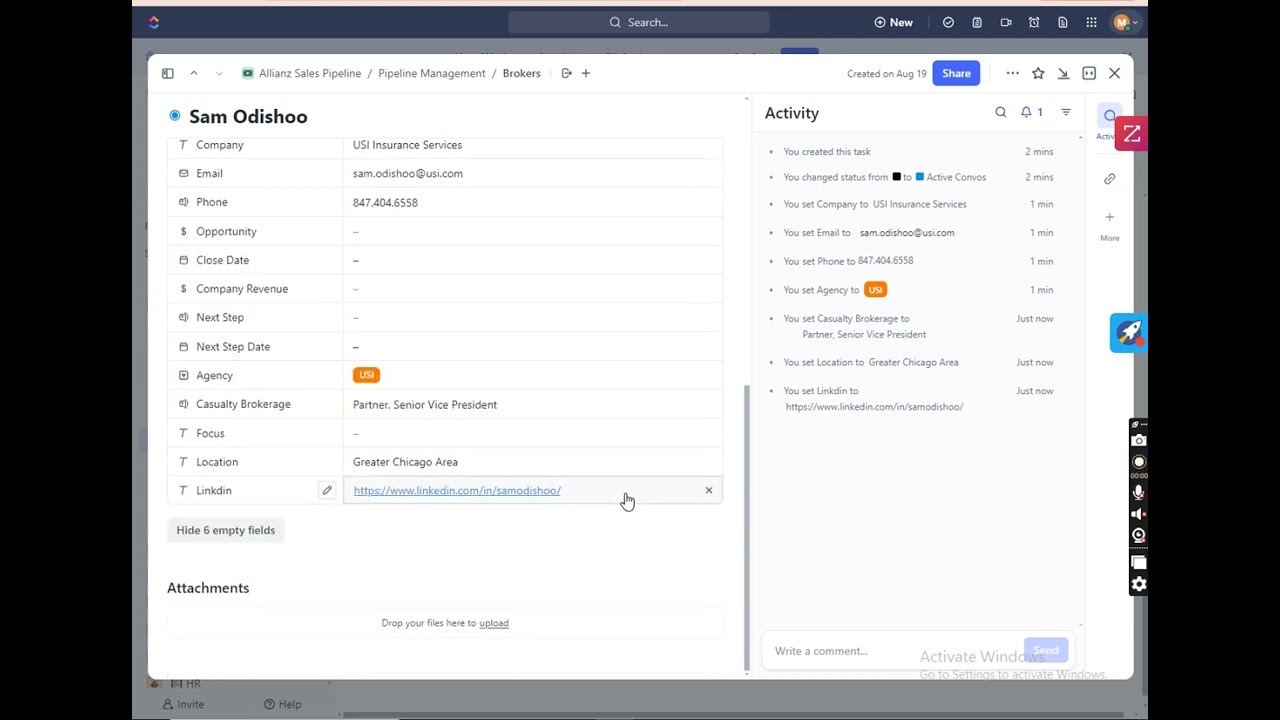Click the Send comment button
The width and height of the screenshot is (1280, 720).
click(1046, 651)
